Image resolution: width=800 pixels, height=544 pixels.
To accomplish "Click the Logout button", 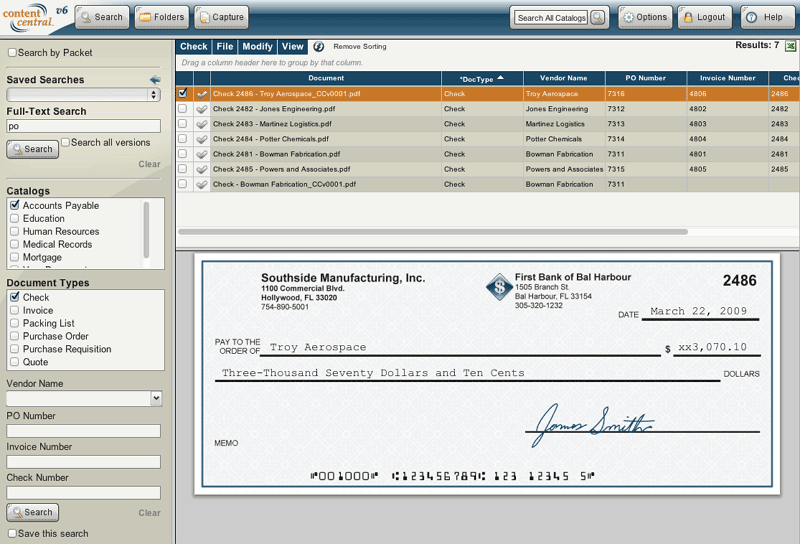I will (x=705, y=17).
